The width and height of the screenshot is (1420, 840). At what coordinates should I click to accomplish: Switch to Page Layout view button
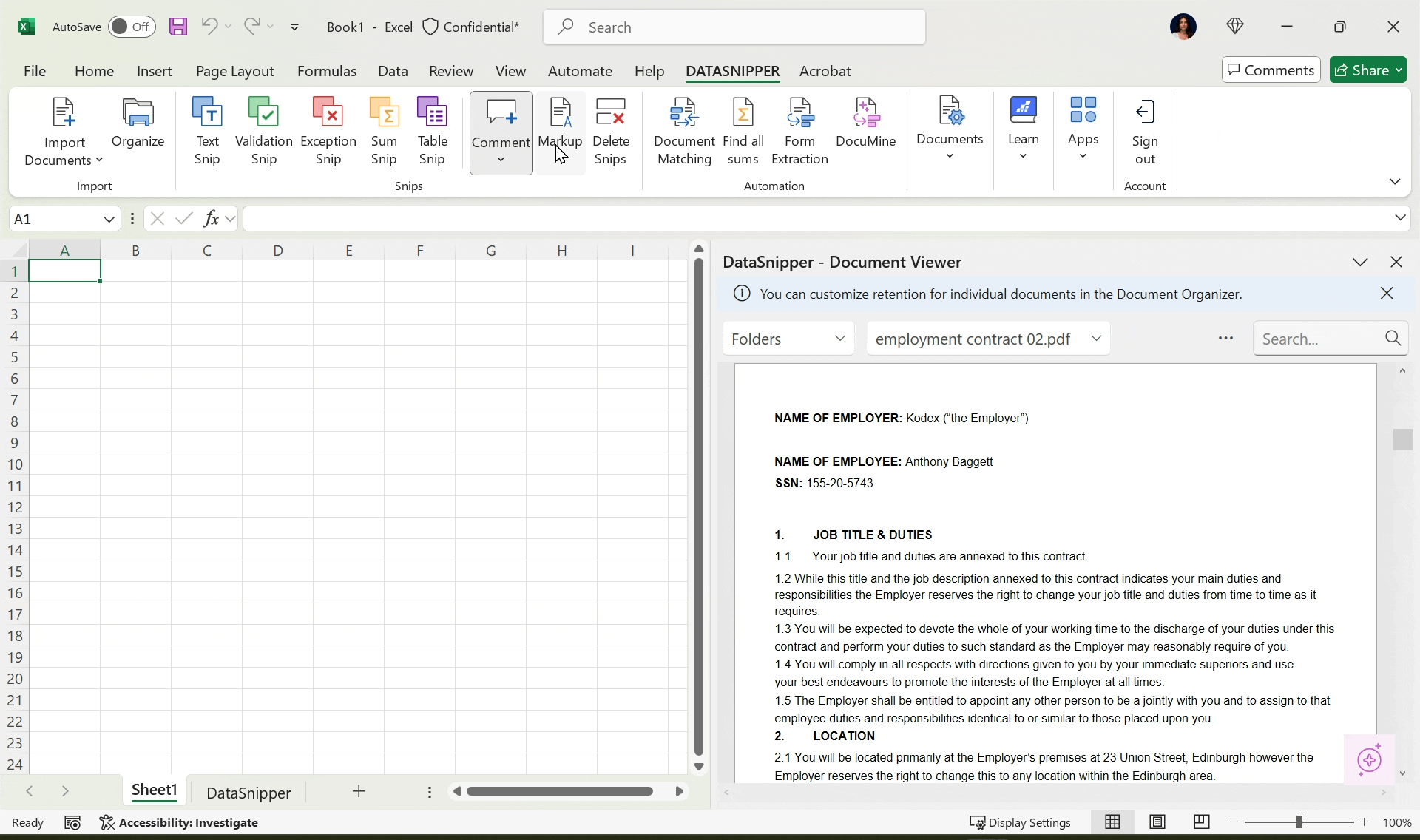pyautogui.click(x=1157, y=822)
